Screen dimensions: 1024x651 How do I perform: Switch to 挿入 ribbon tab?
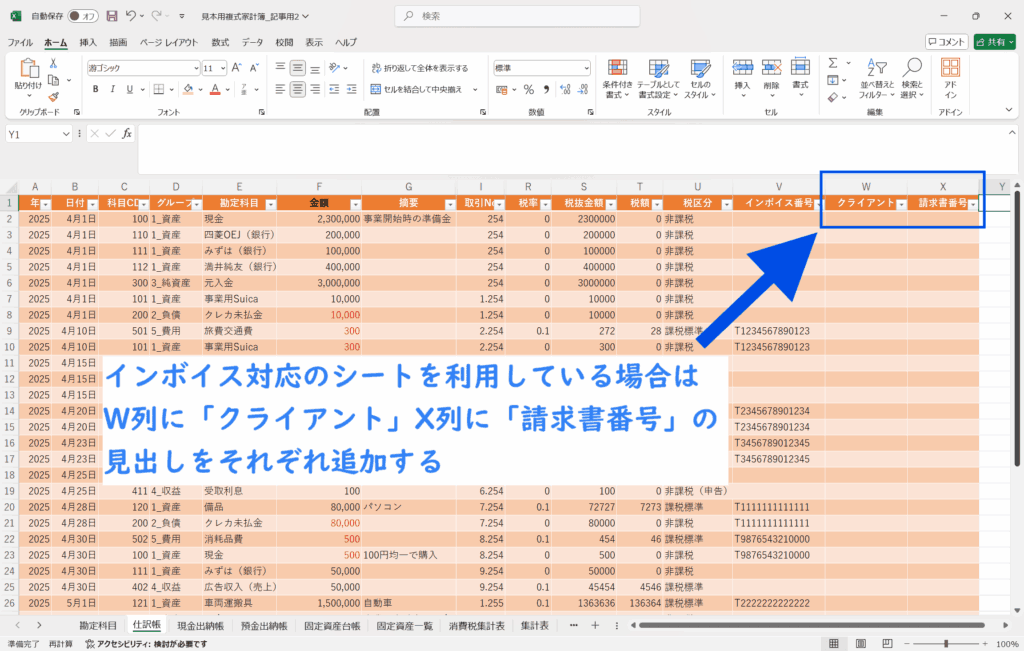point(88,42)
